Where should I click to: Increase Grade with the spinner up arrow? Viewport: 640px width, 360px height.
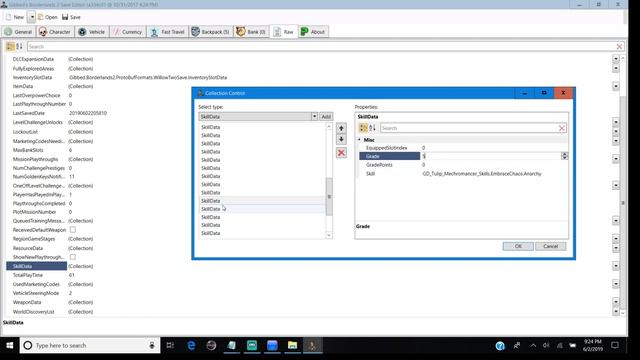564,154
